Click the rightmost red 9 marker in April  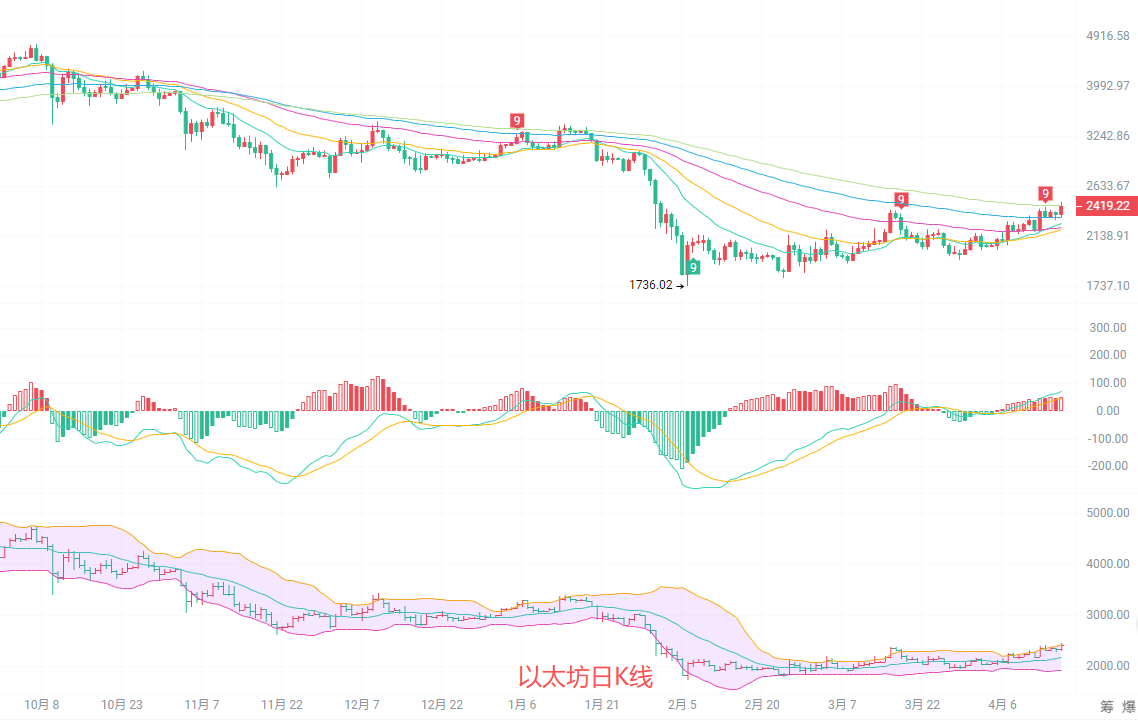pos(1045,193)
